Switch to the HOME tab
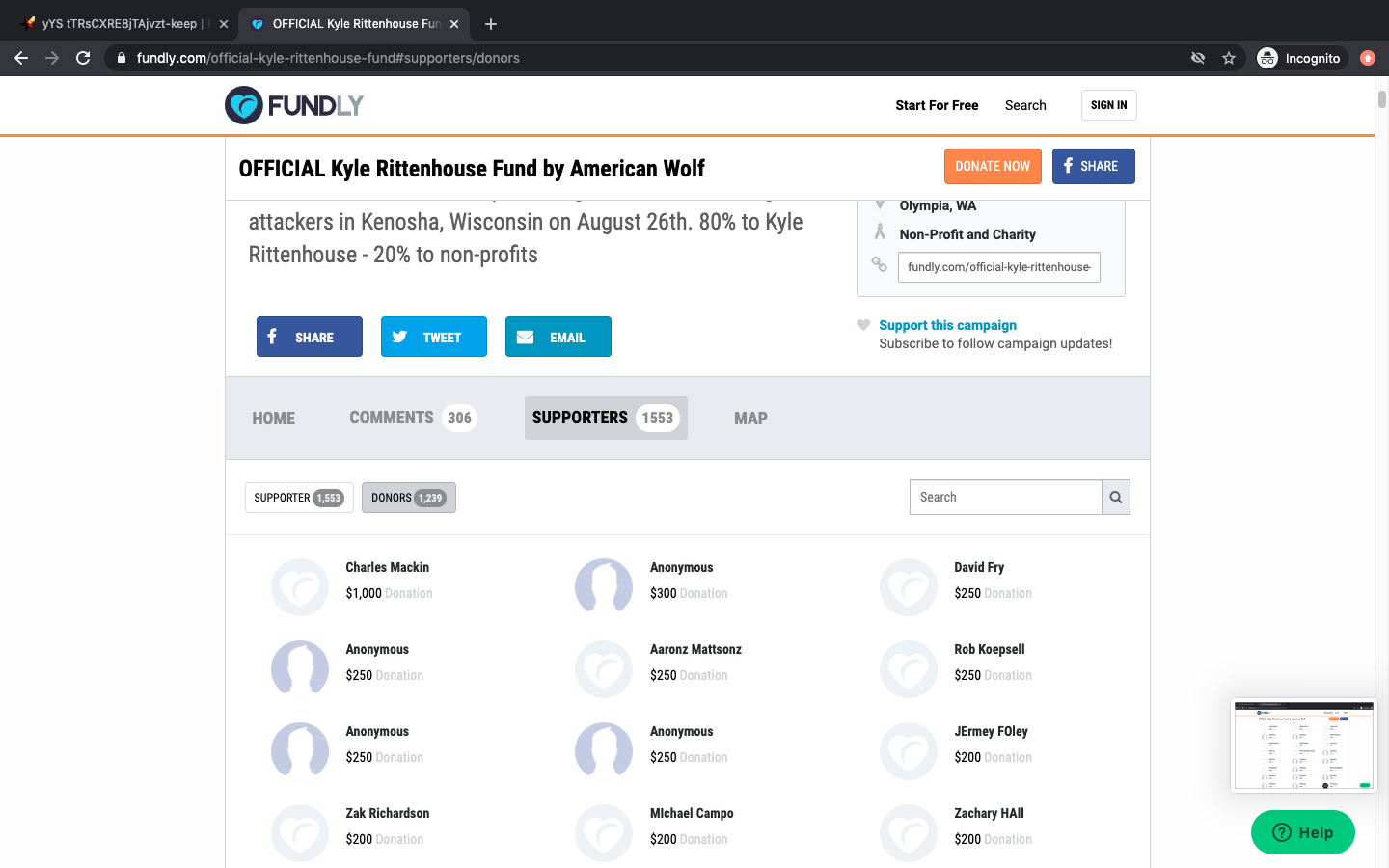This screenshot has height=868, width=1389. coord(274,419)
